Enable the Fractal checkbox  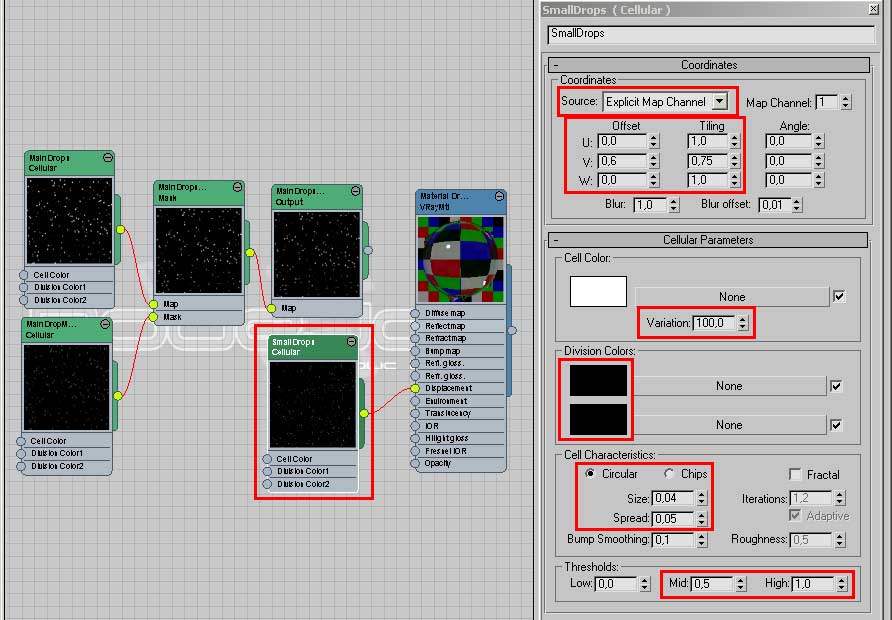(x=796, y=475)
